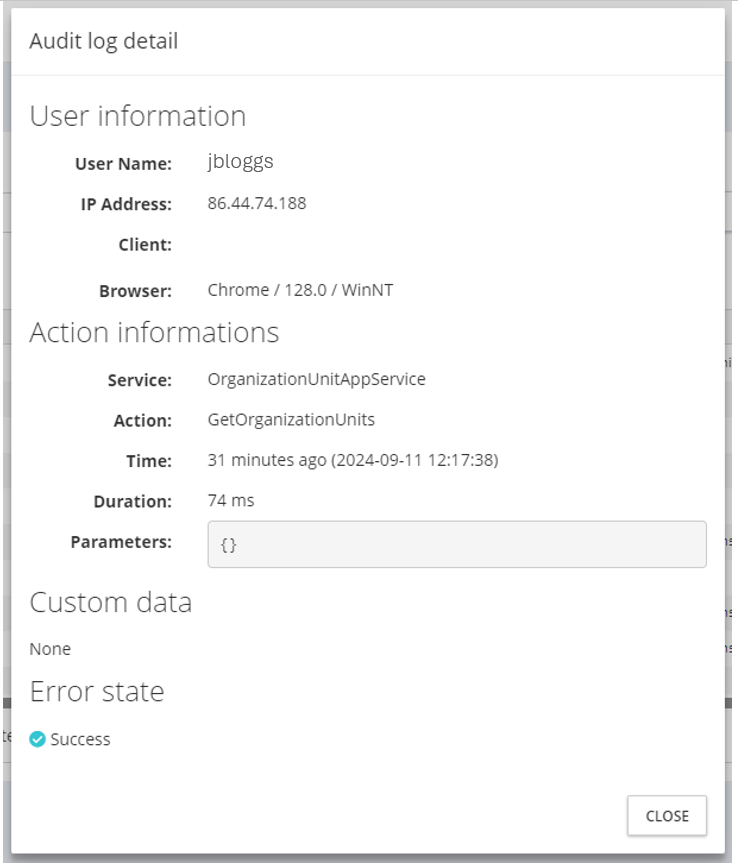
Task: Click the Custom data heading
Action: point(110,603)
